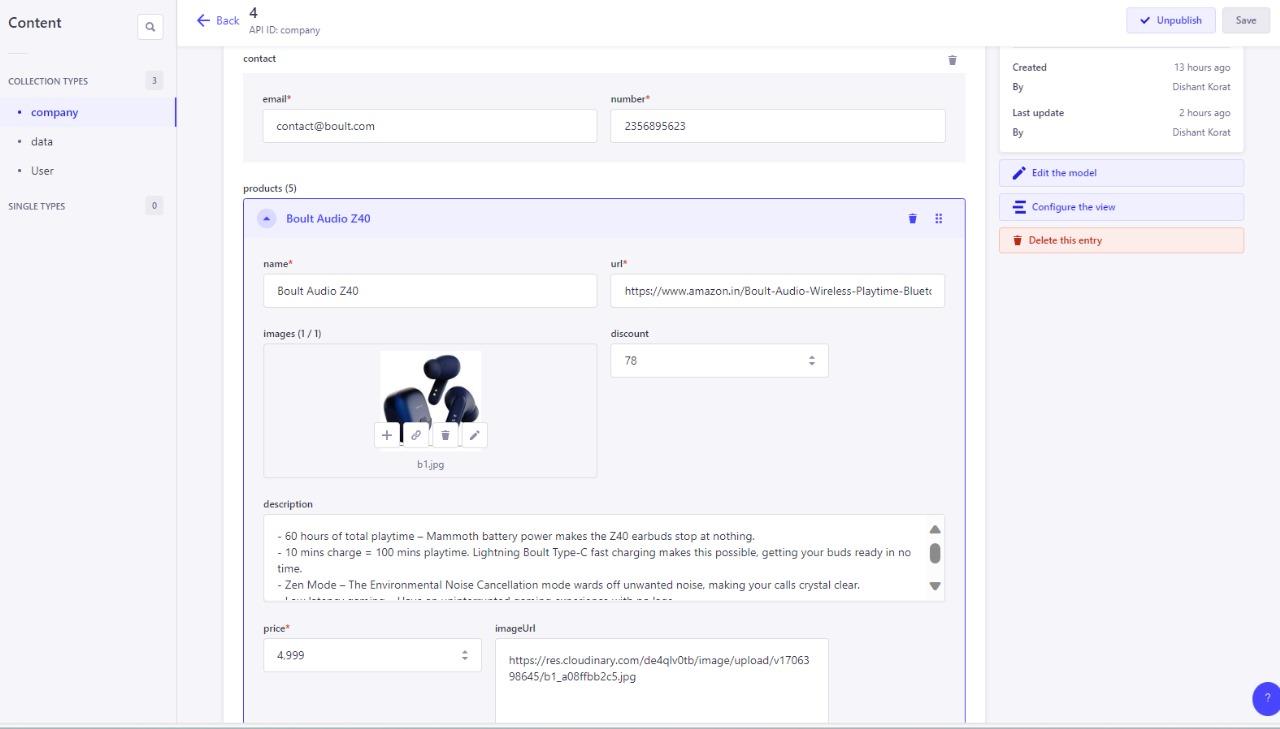Edit the b1.jpg image with pencil icon
This screenshot has height=729, width=1280.
point(475,435)
